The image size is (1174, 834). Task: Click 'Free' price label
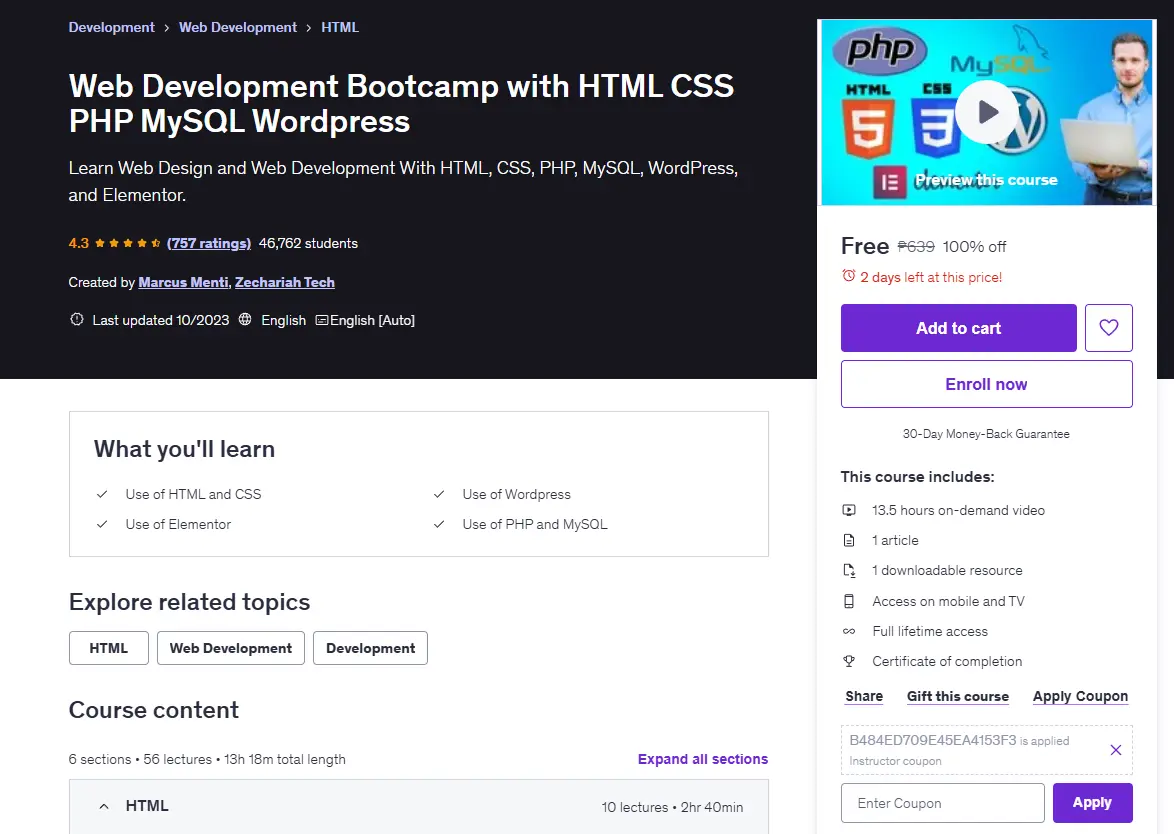coord(865,246)
